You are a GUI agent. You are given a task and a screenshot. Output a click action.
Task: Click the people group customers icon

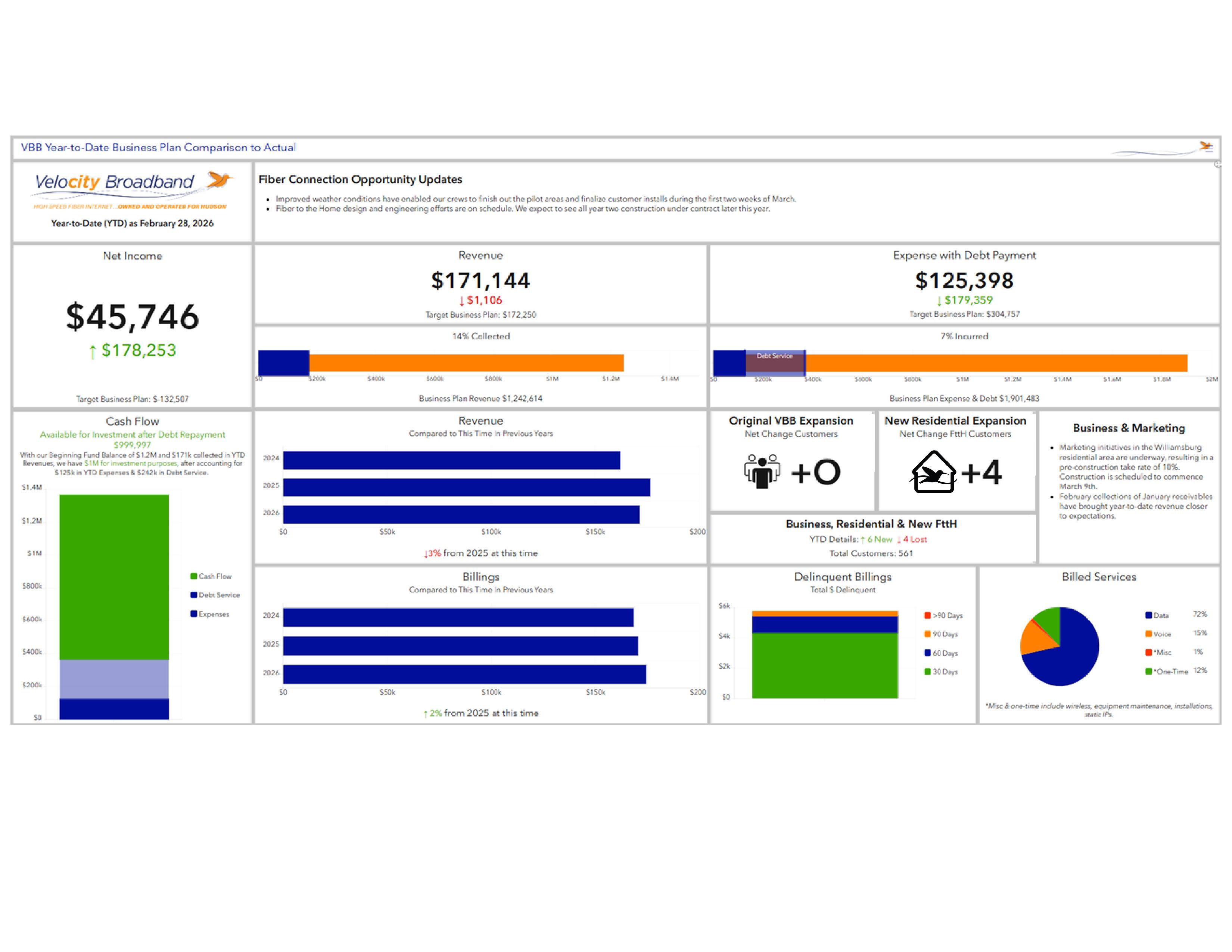point(762,471)
